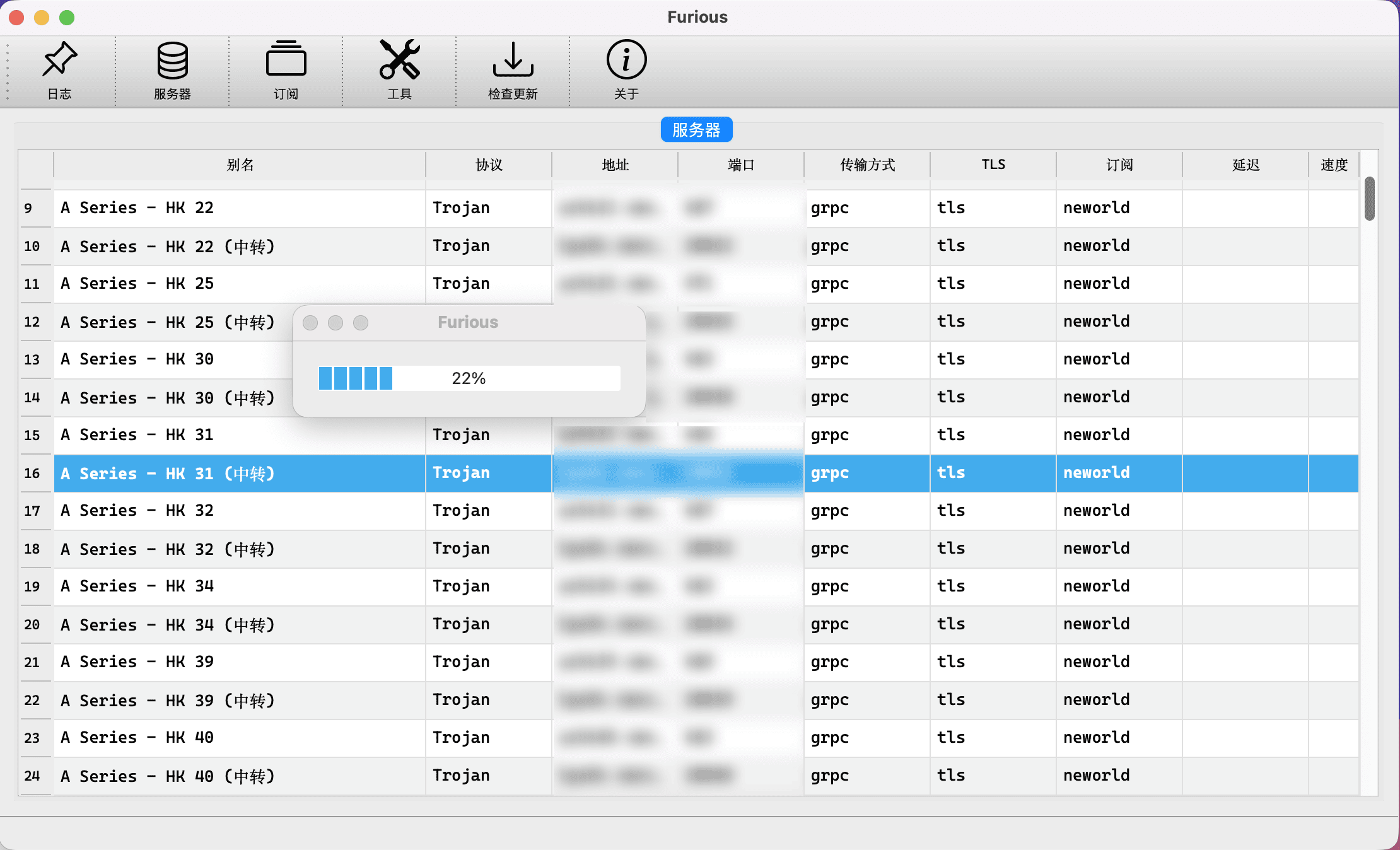
Task: Select row A Series - HK 22
Action: (240, 208)
